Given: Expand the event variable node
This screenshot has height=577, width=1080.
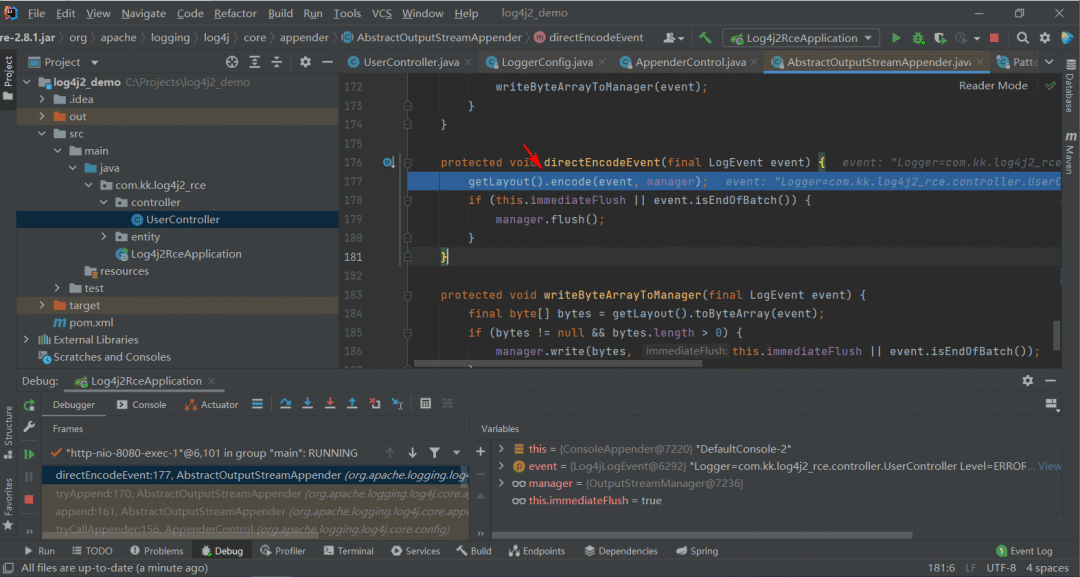Looking at the screenshot, I should (x=502, y=466).
